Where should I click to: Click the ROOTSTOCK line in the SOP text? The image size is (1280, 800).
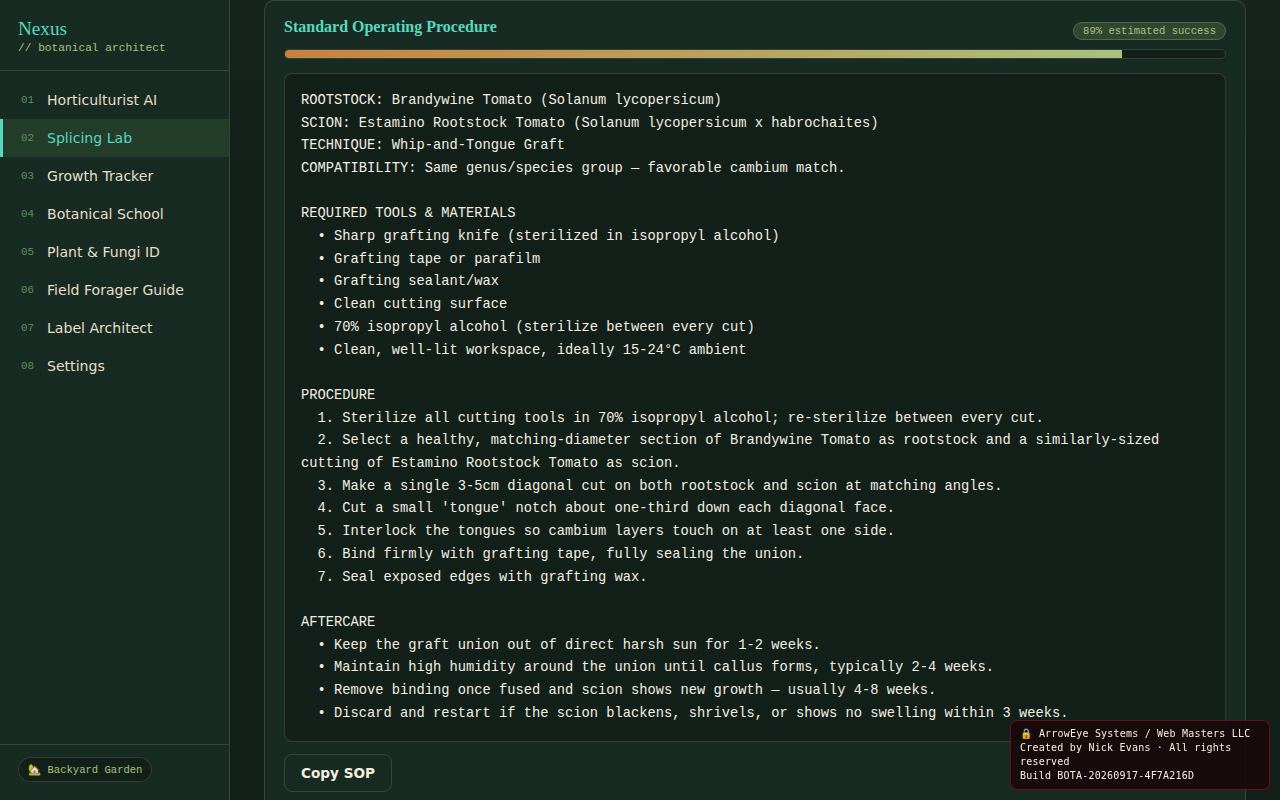coord(511,100)
